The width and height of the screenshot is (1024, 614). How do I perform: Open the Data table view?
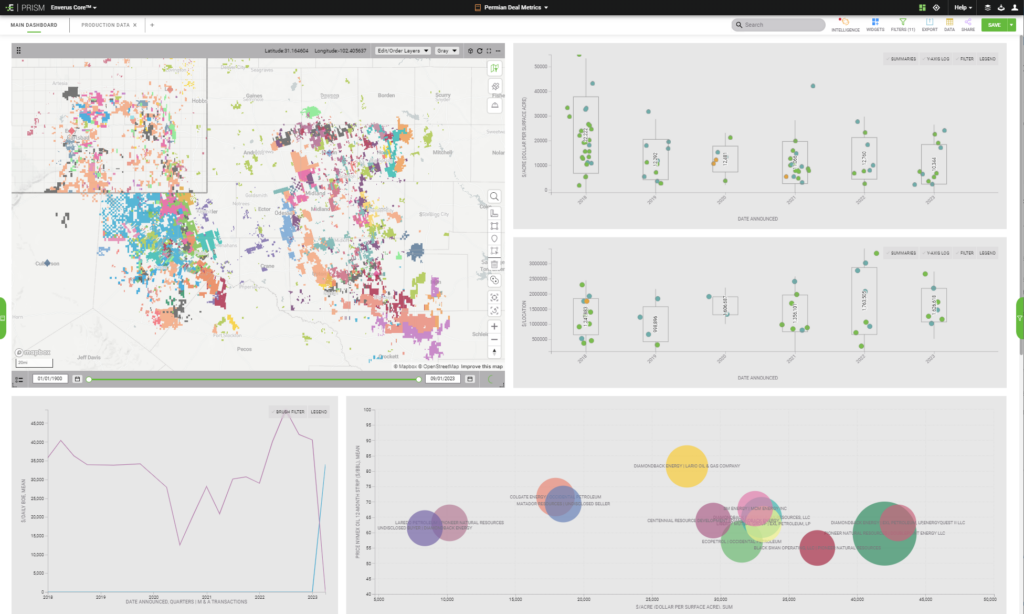(x=950, y=23)
